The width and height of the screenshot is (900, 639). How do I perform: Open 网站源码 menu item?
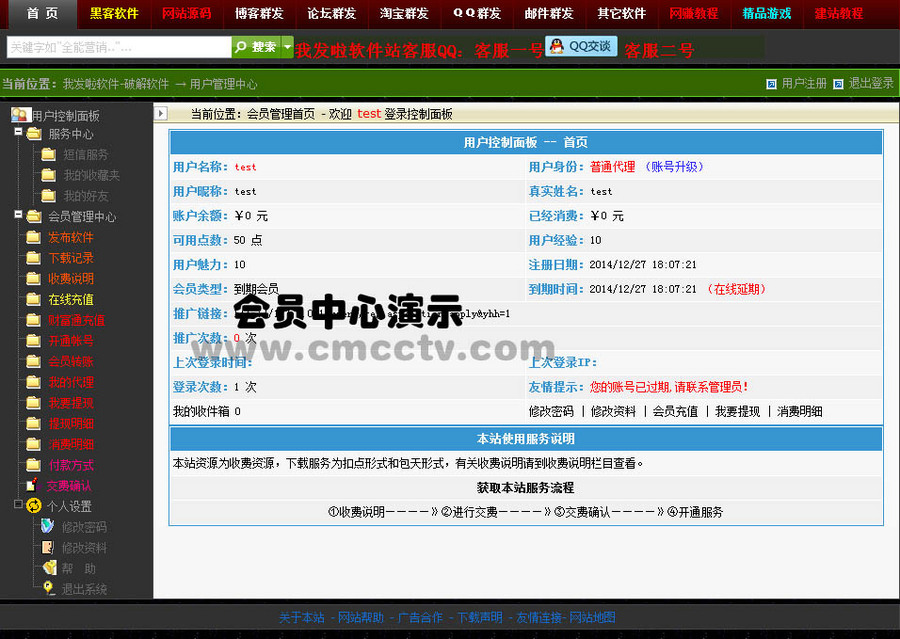(x=187, y=13)
